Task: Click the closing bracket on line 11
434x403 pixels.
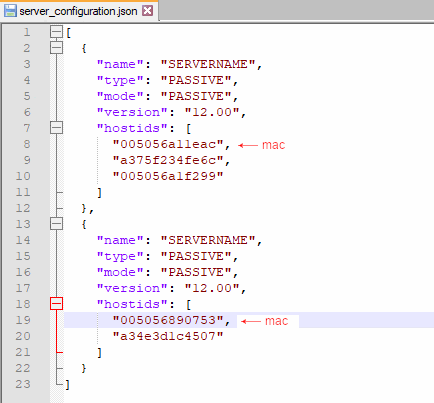Action: (99, 193)
